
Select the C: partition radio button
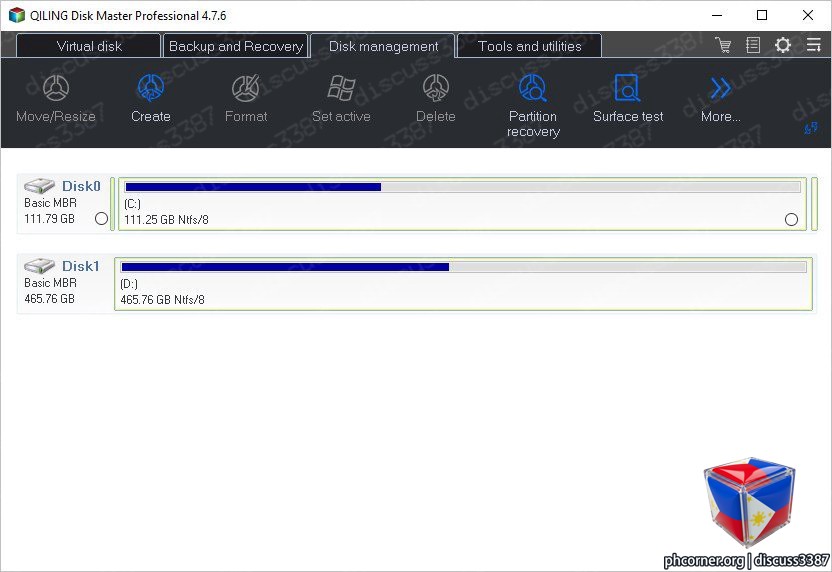pyautogui.click(x=791, y=219)
